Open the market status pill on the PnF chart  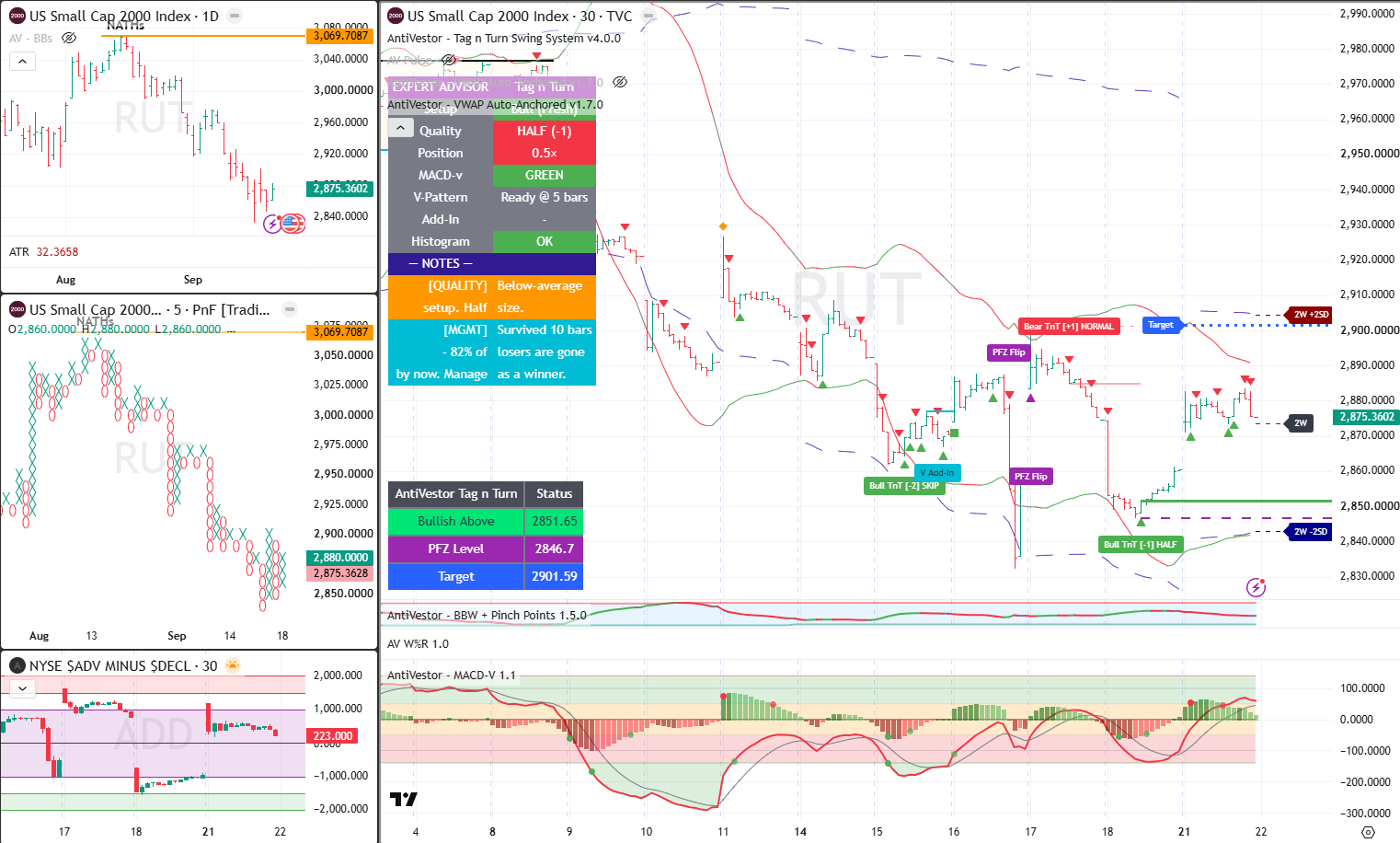(x=289, y=309)
